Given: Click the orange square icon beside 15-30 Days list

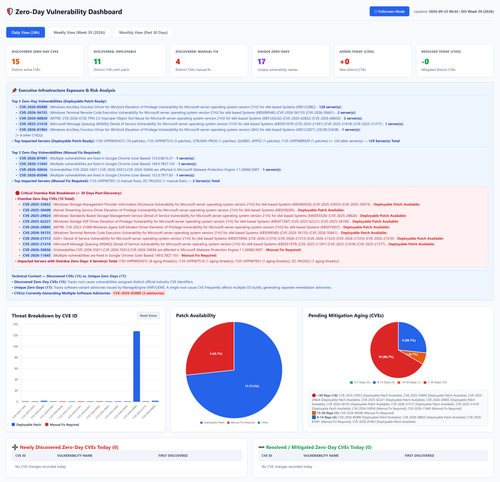Looking at the screenshot, I should [x=314, y=413].
